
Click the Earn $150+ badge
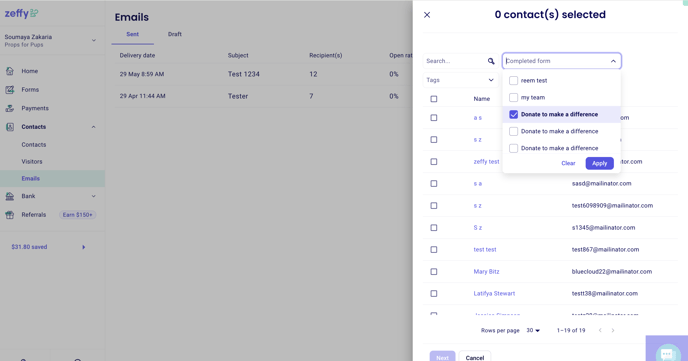77,215
